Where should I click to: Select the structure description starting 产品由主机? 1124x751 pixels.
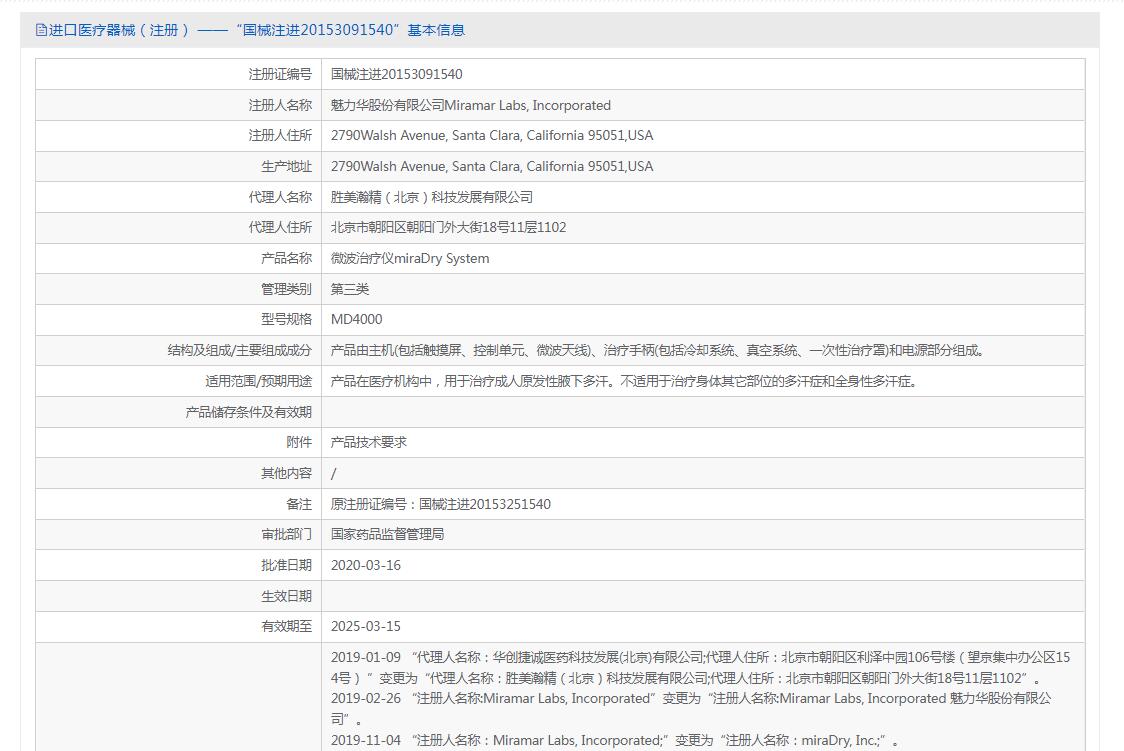659,350
